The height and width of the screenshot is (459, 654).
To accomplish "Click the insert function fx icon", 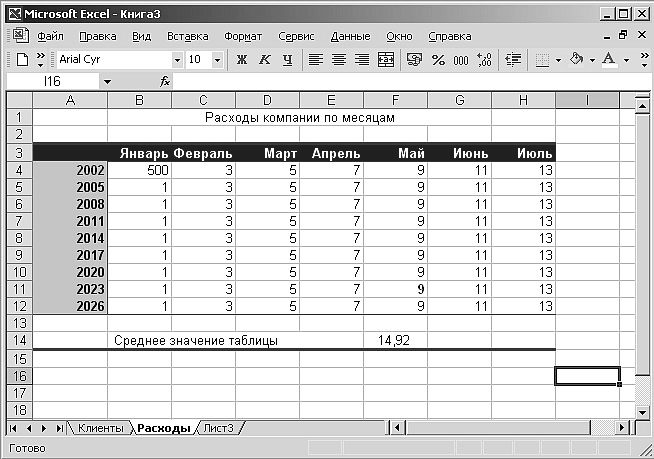I will click(165, 81).
